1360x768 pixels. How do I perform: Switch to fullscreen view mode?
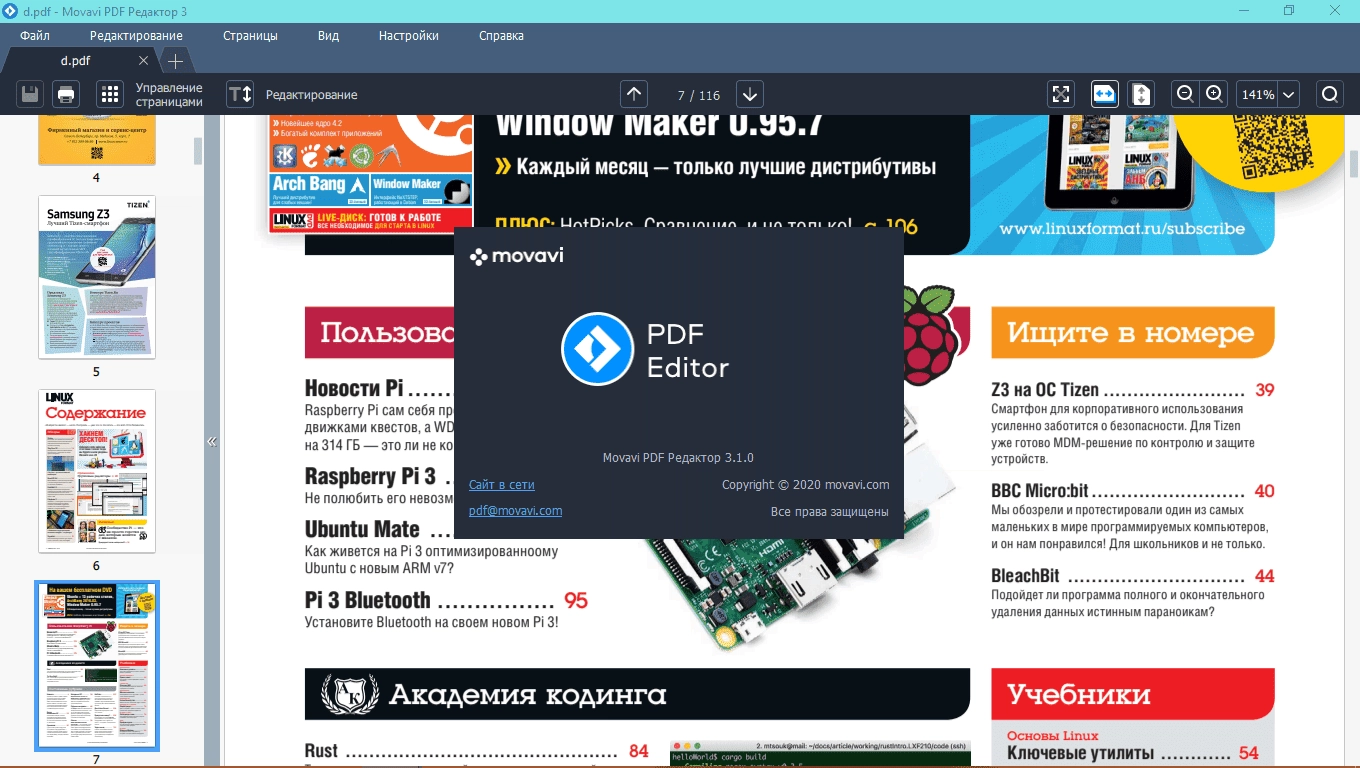click(1061, 95)
